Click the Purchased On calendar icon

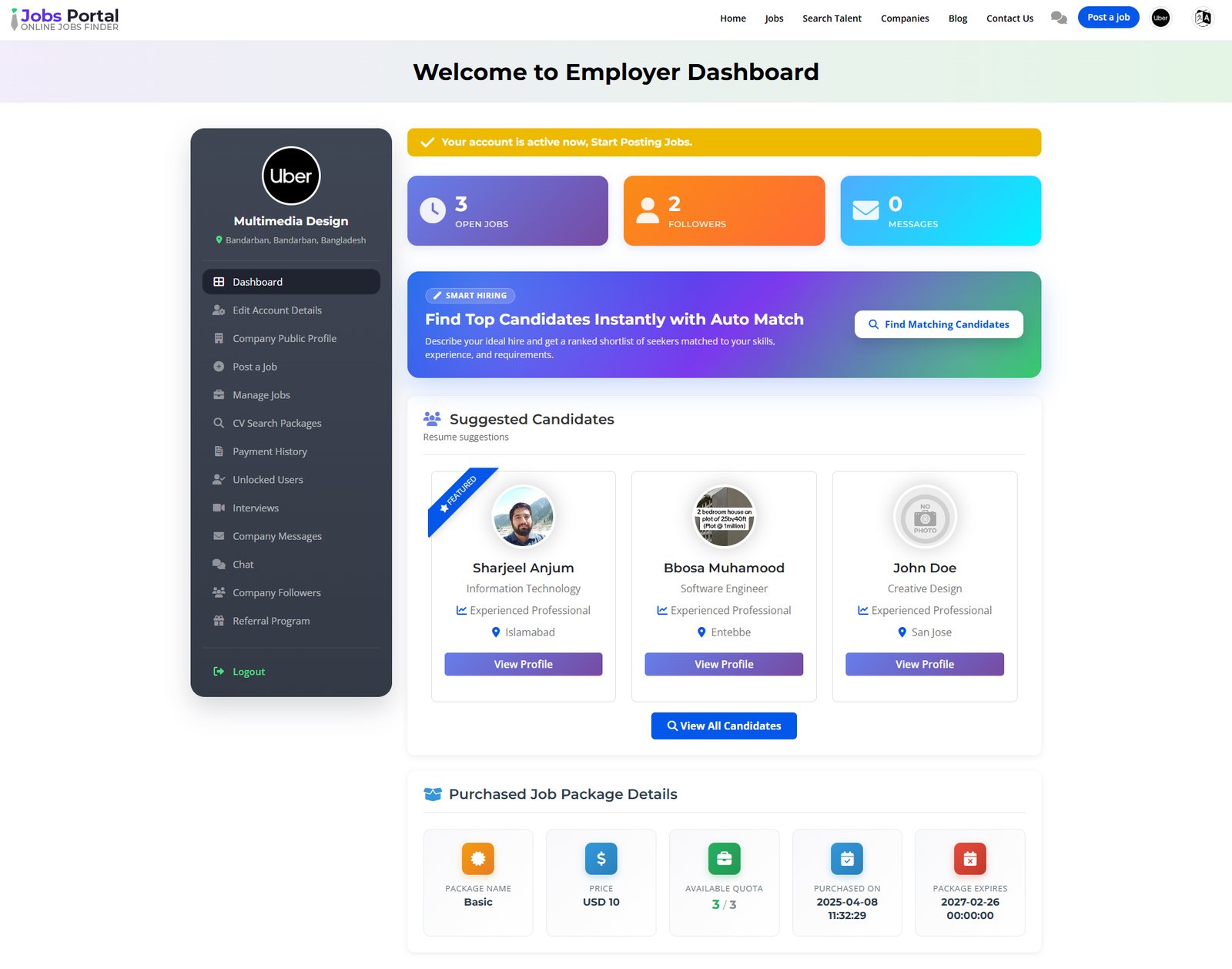[847, 858]
